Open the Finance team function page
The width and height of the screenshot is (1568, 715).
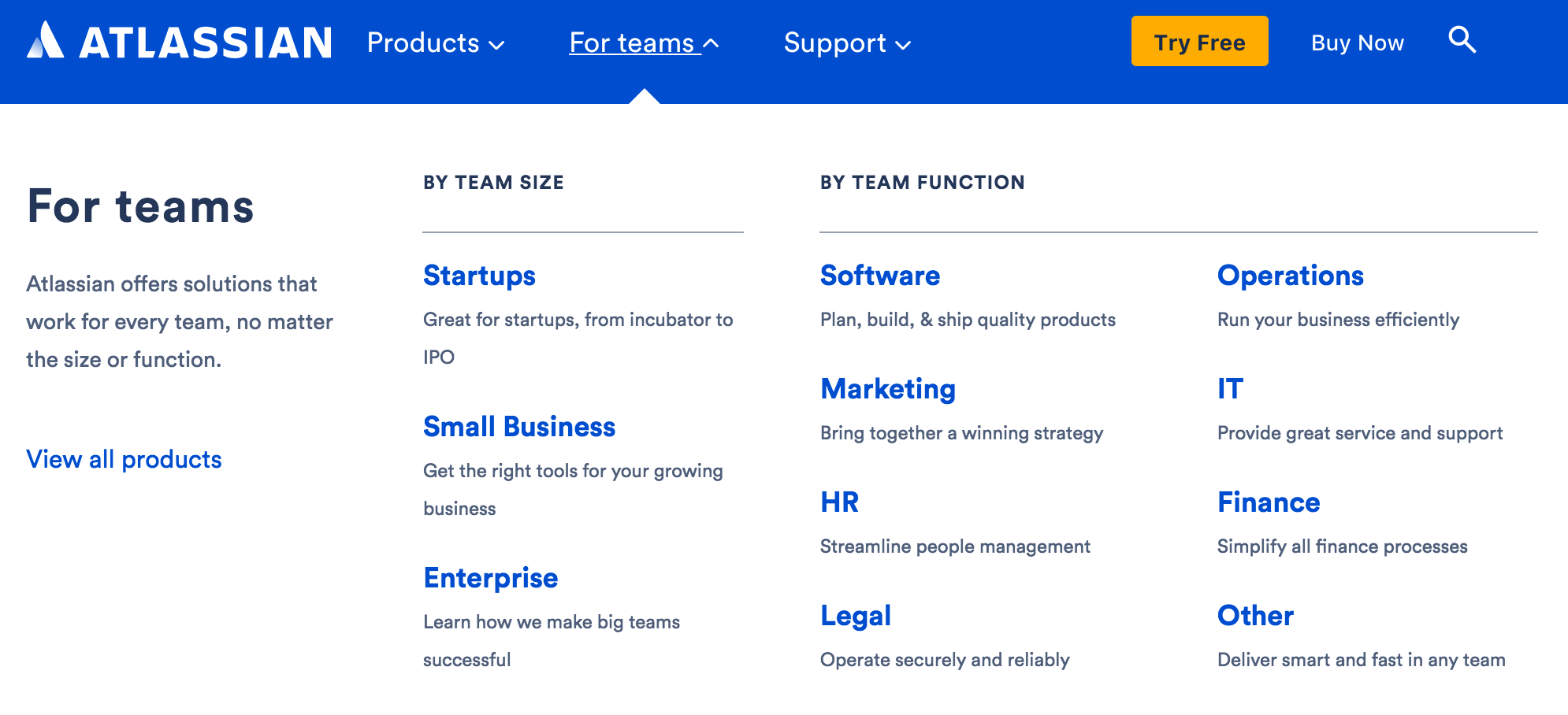click(x=1269, y=502)
